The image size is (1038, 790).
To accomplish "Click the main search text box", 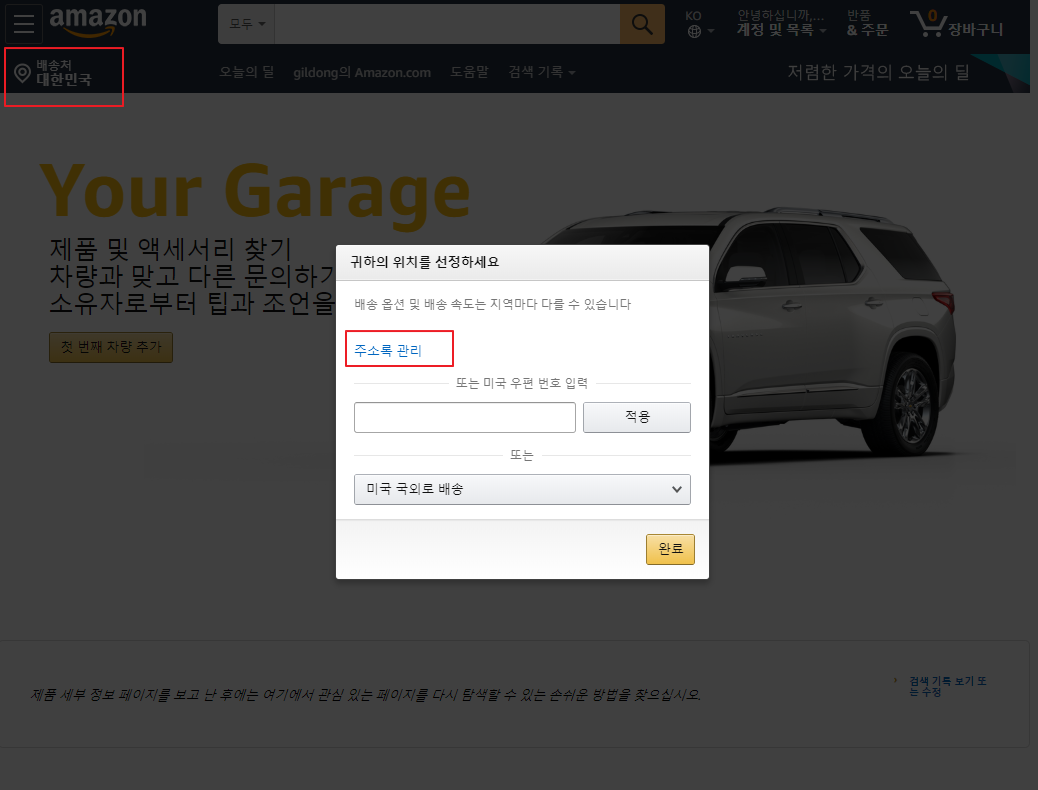I will tap(447, 25).
